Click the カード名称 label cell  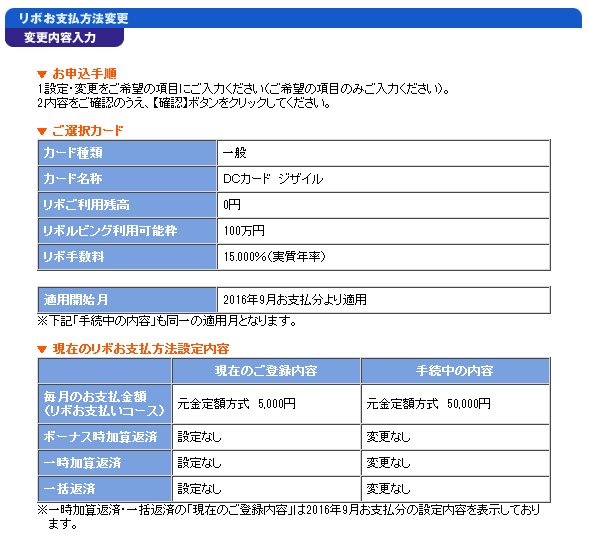127,179
